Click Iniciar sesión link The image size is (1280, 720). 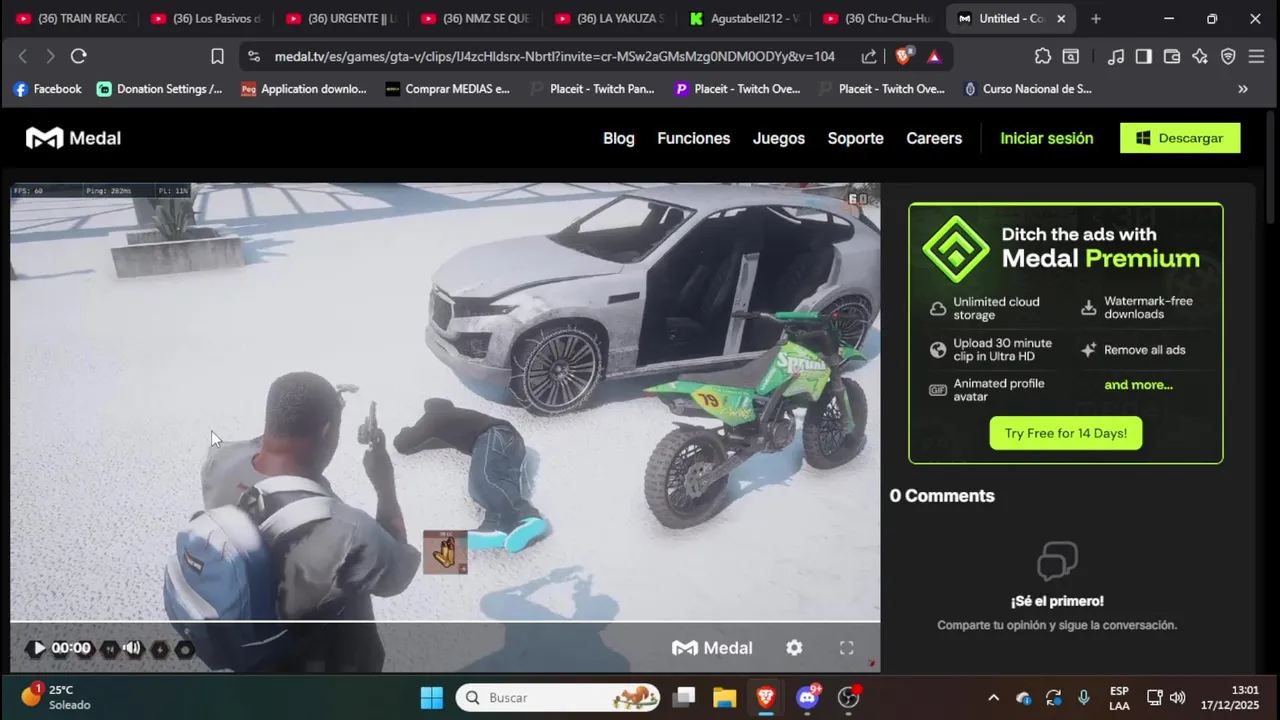1047,138
